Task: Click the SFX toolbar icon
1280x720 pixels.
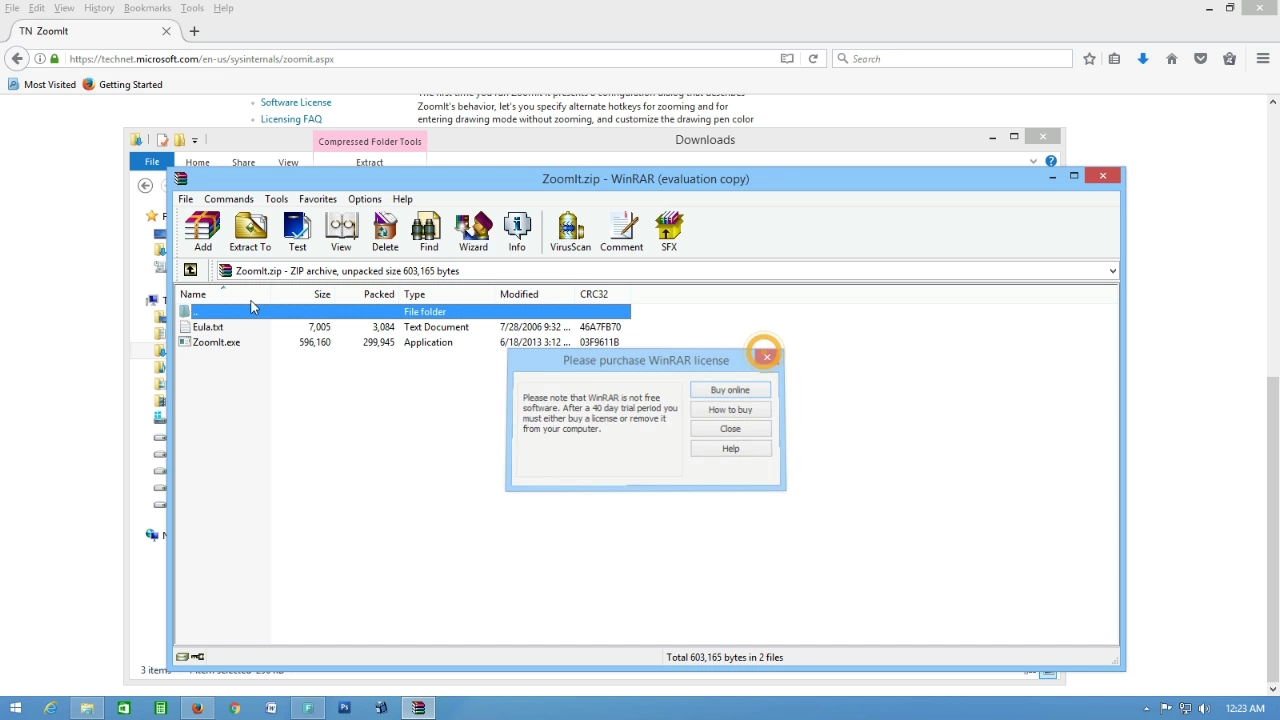Action: point(669,232)
